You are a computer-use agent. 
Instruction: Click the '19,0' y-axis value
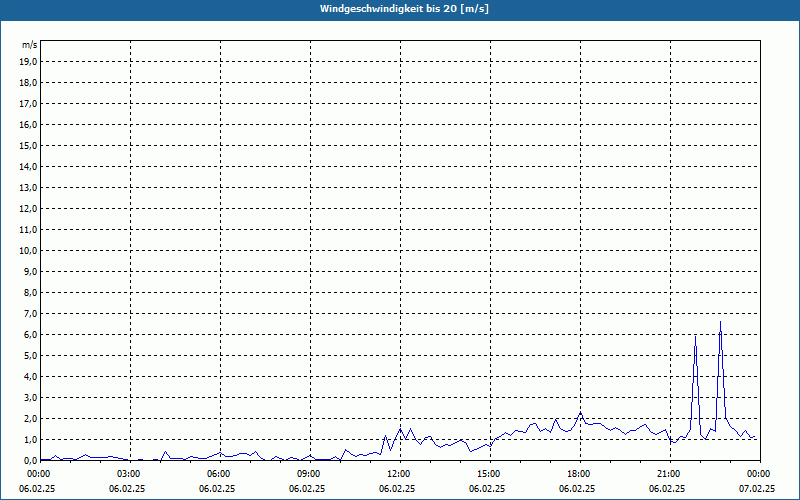28,62
